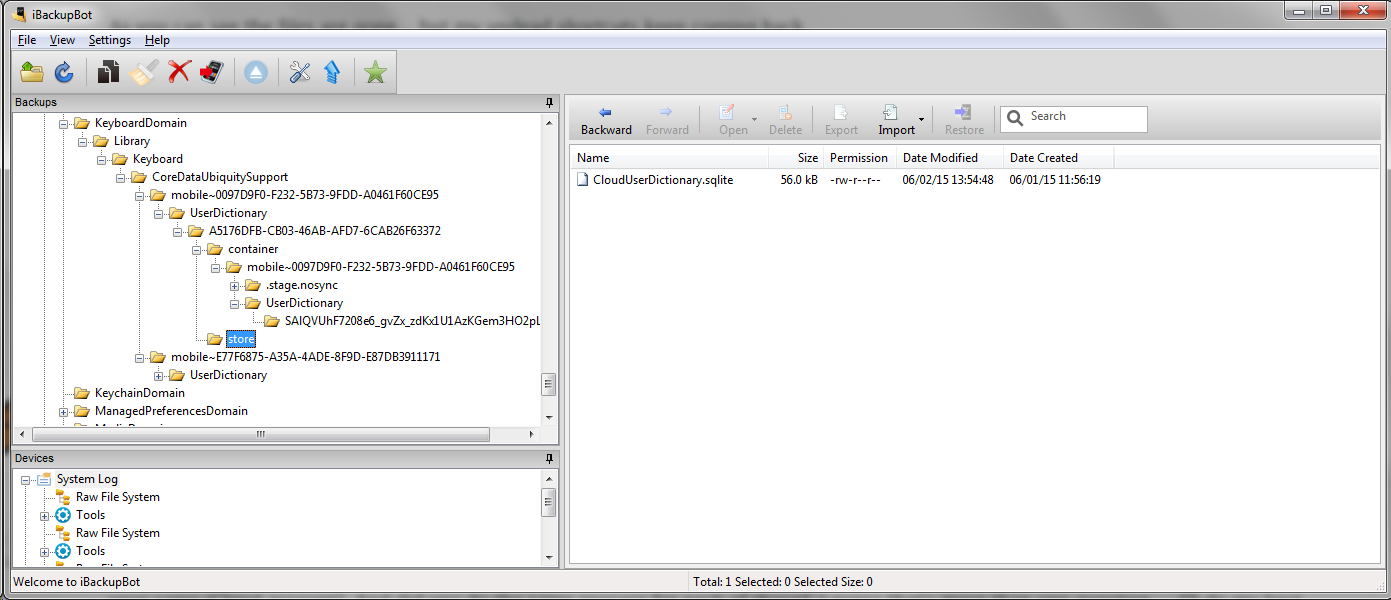Open the Help menu
The image size is (1391, 600).
coord(157,40)
